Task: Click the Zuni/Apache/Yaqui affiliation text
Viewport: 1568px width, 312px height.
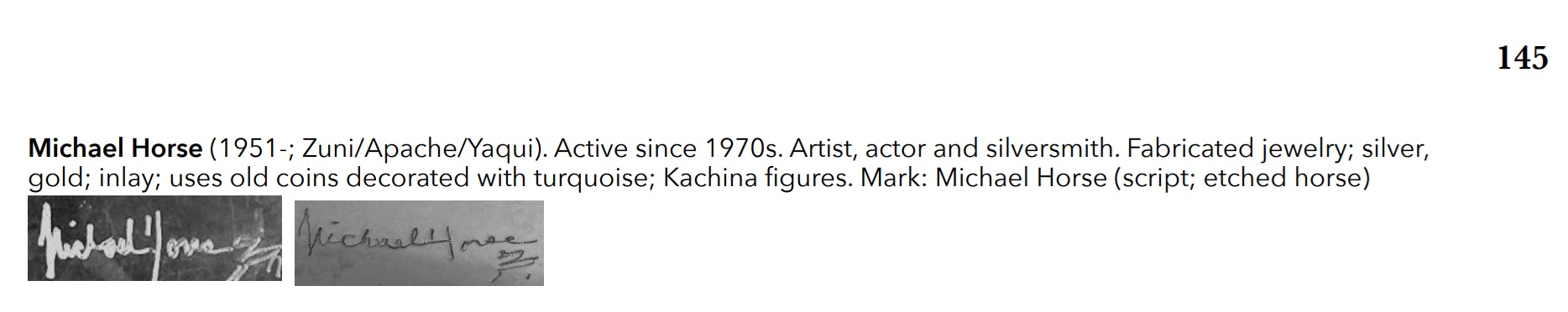Action: tap(417, 149)
